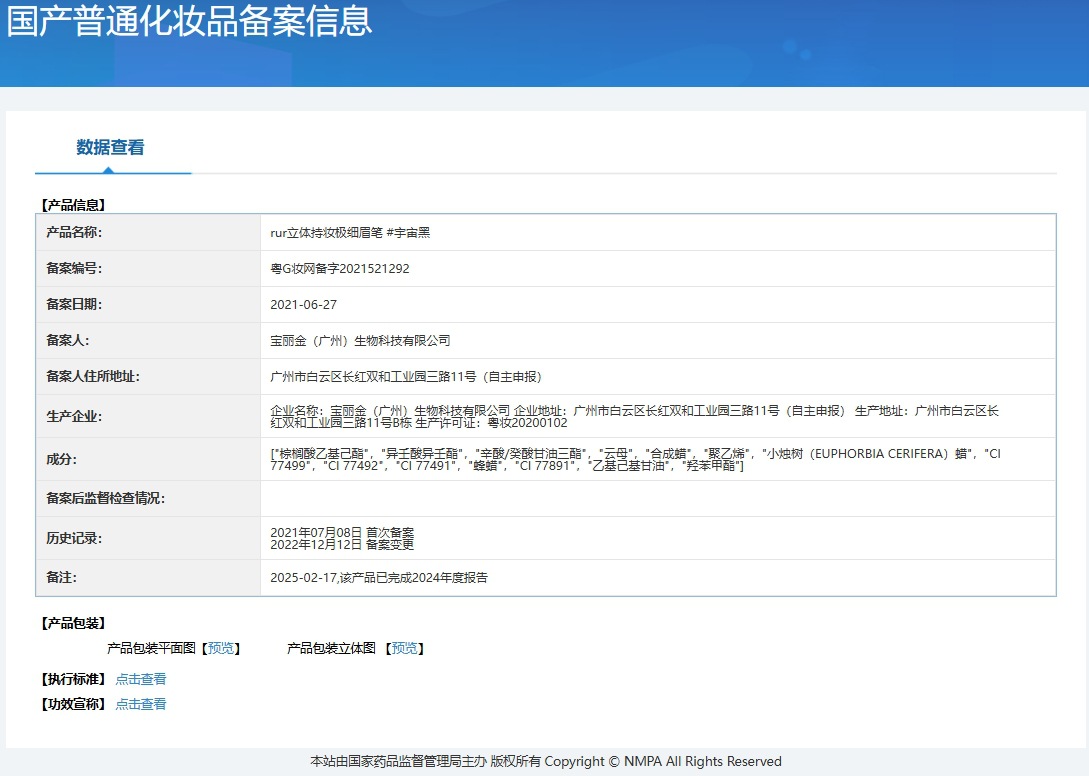Click the record 2022年12月12日 备案变更

[342, 545]
